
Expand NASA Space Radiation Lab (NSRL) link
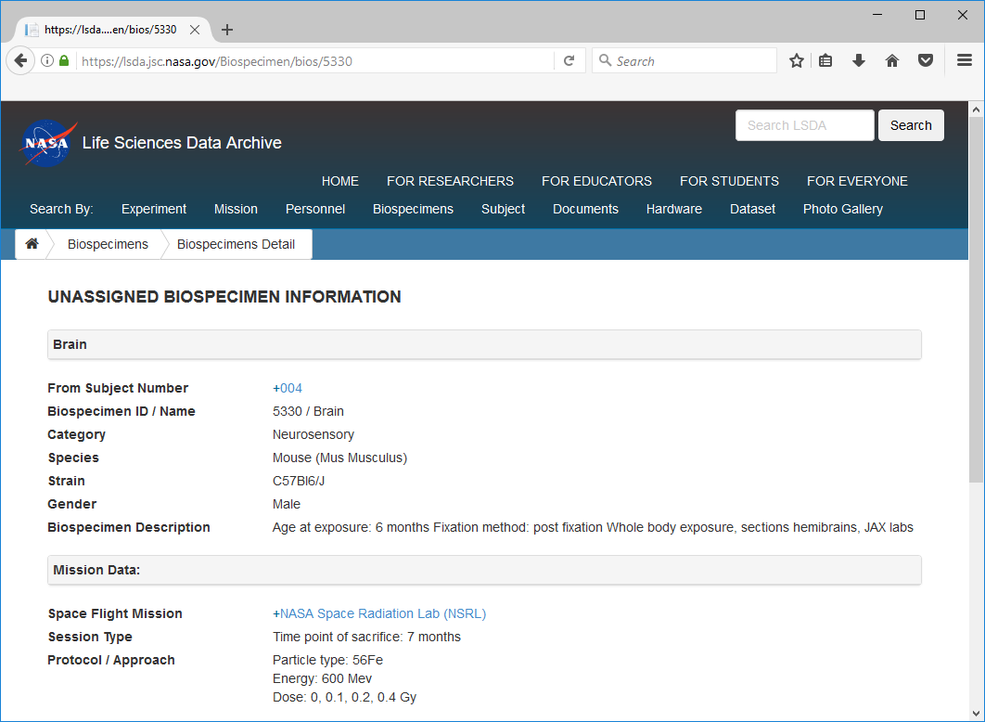tap(379, 614)
